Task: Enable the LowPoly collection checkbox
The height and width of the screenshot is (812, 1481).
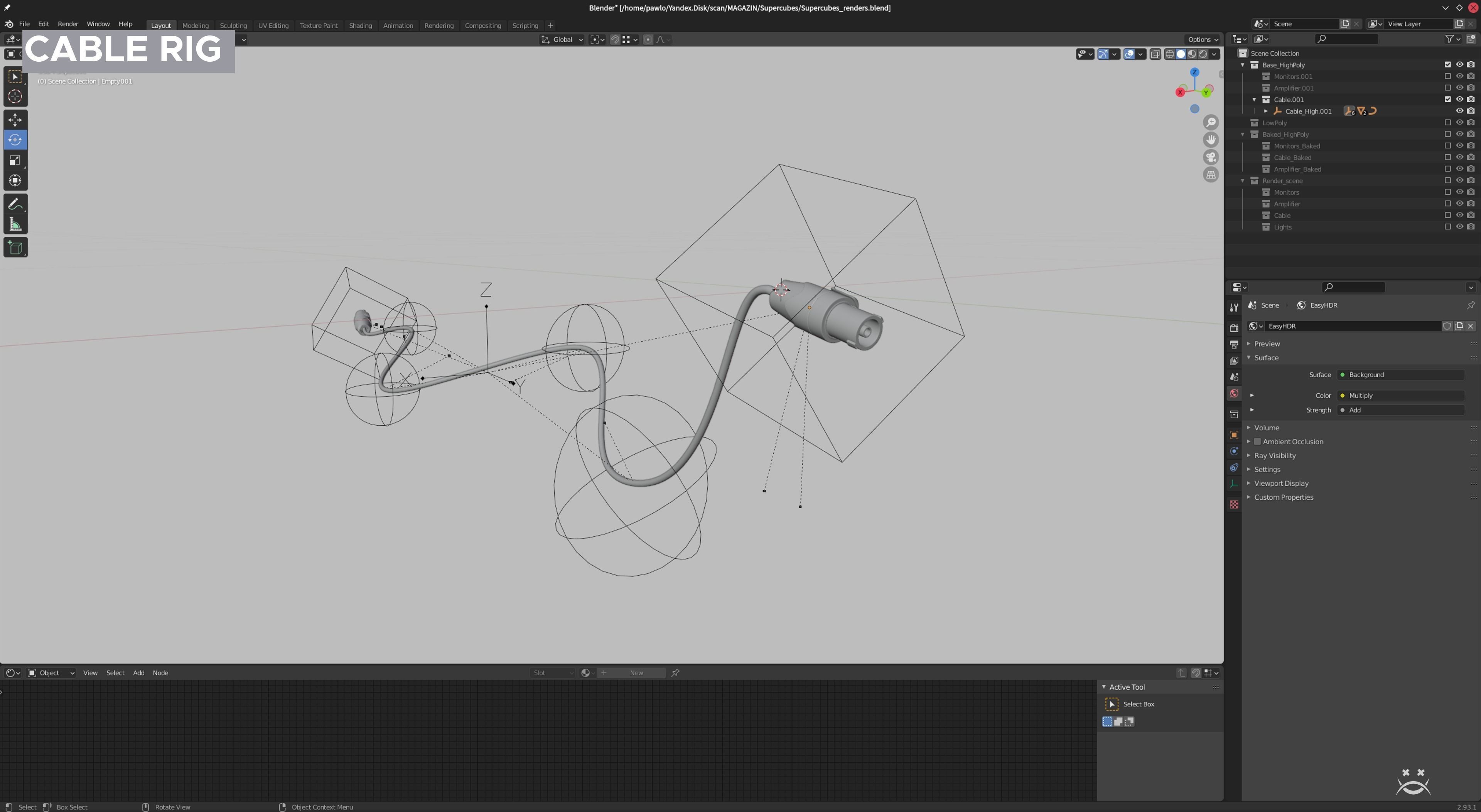Action: [x=1447, y=123]
